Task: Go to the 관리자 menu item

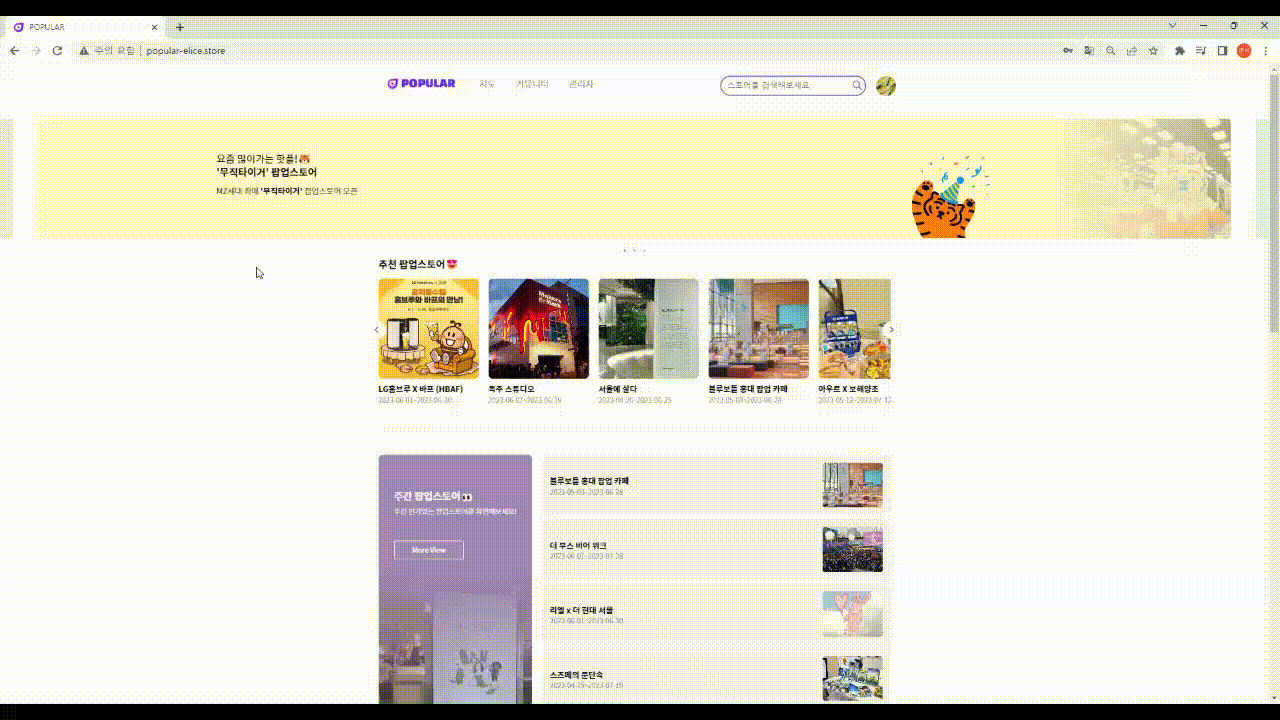Action: point(581,84)
